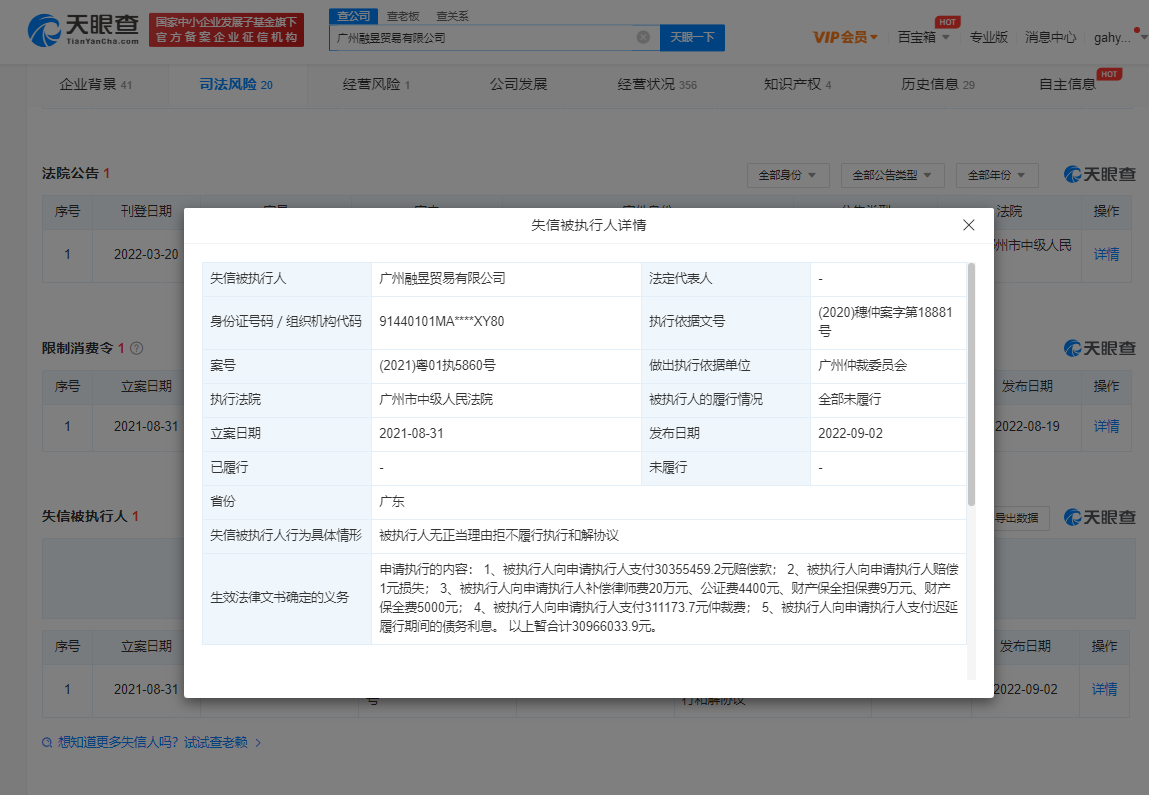Click the 想知道更多失信人吗？试试查老赖 link
The height and width of the screenshot is (795, 1149).
[152, 743]
